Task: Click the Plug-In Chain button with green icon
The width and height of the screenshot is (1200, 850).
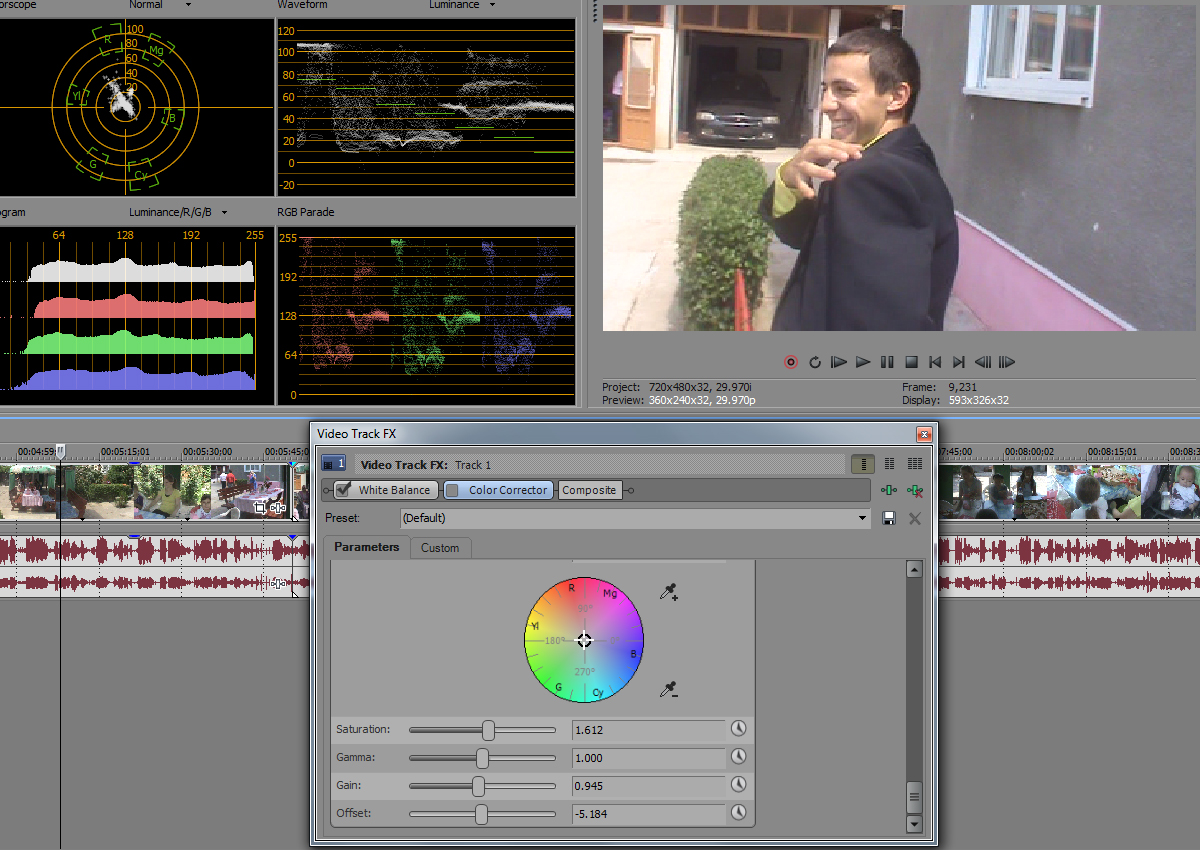Action: (x=889, y=490)
